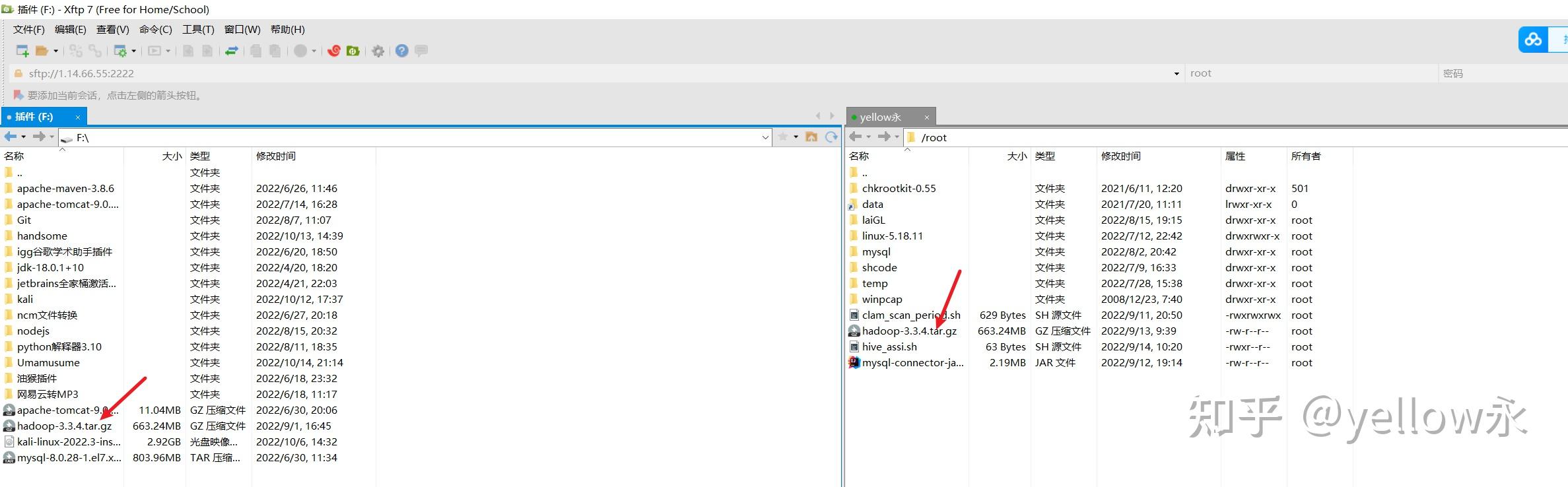
Task: Click the speech bubble feedback icon
Action: 421,50
